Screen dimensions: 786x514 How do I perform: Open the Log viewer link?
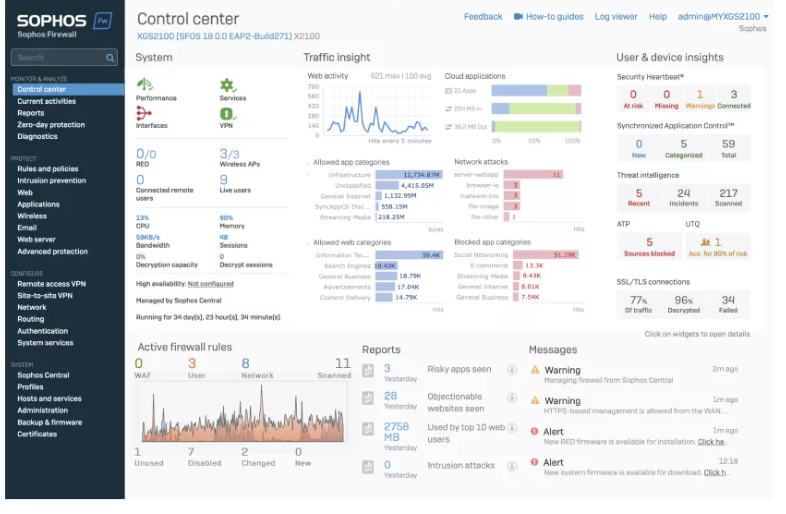pyautogui.click(x=615, y=17)
